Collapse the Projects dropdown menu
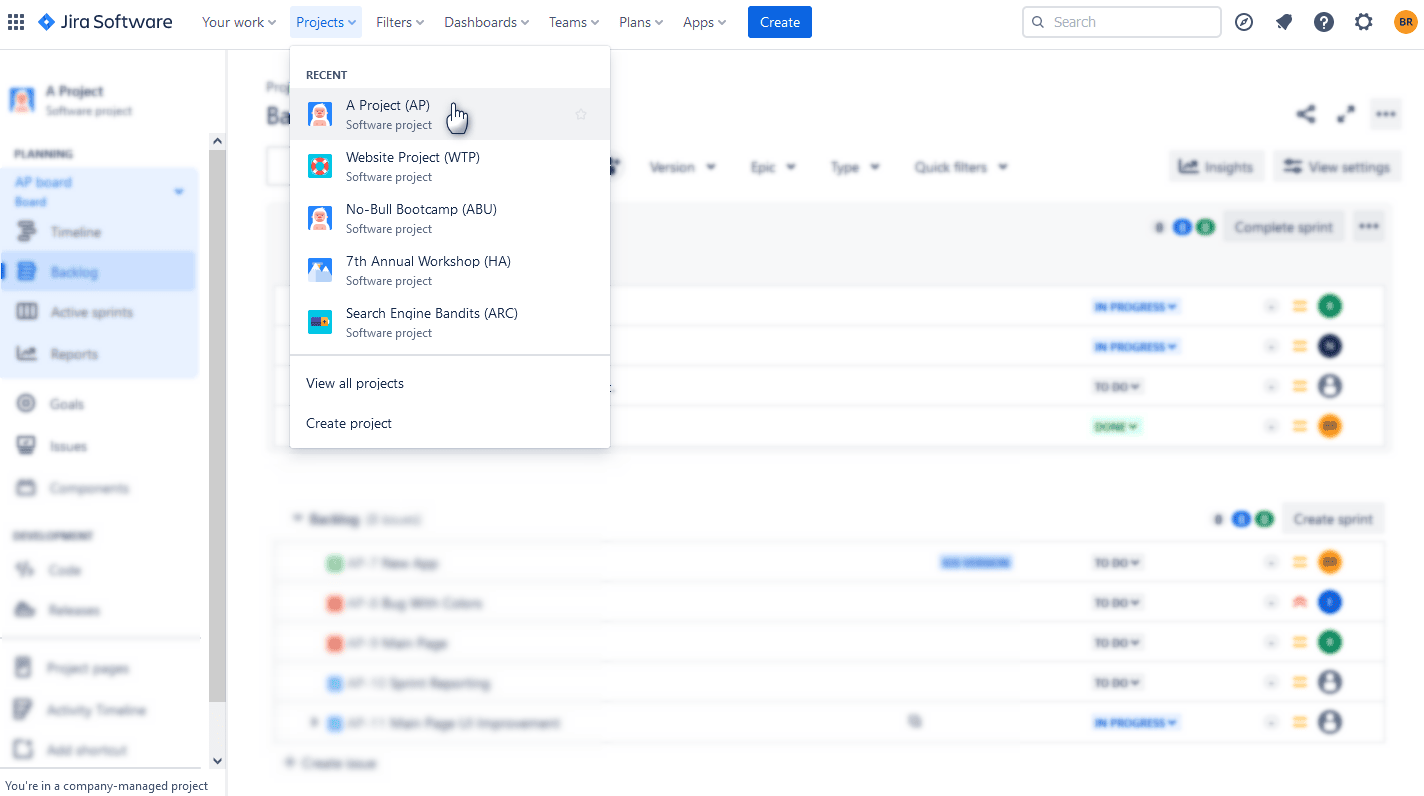This screenshot has width=1424, height=796. pos(327,22)
